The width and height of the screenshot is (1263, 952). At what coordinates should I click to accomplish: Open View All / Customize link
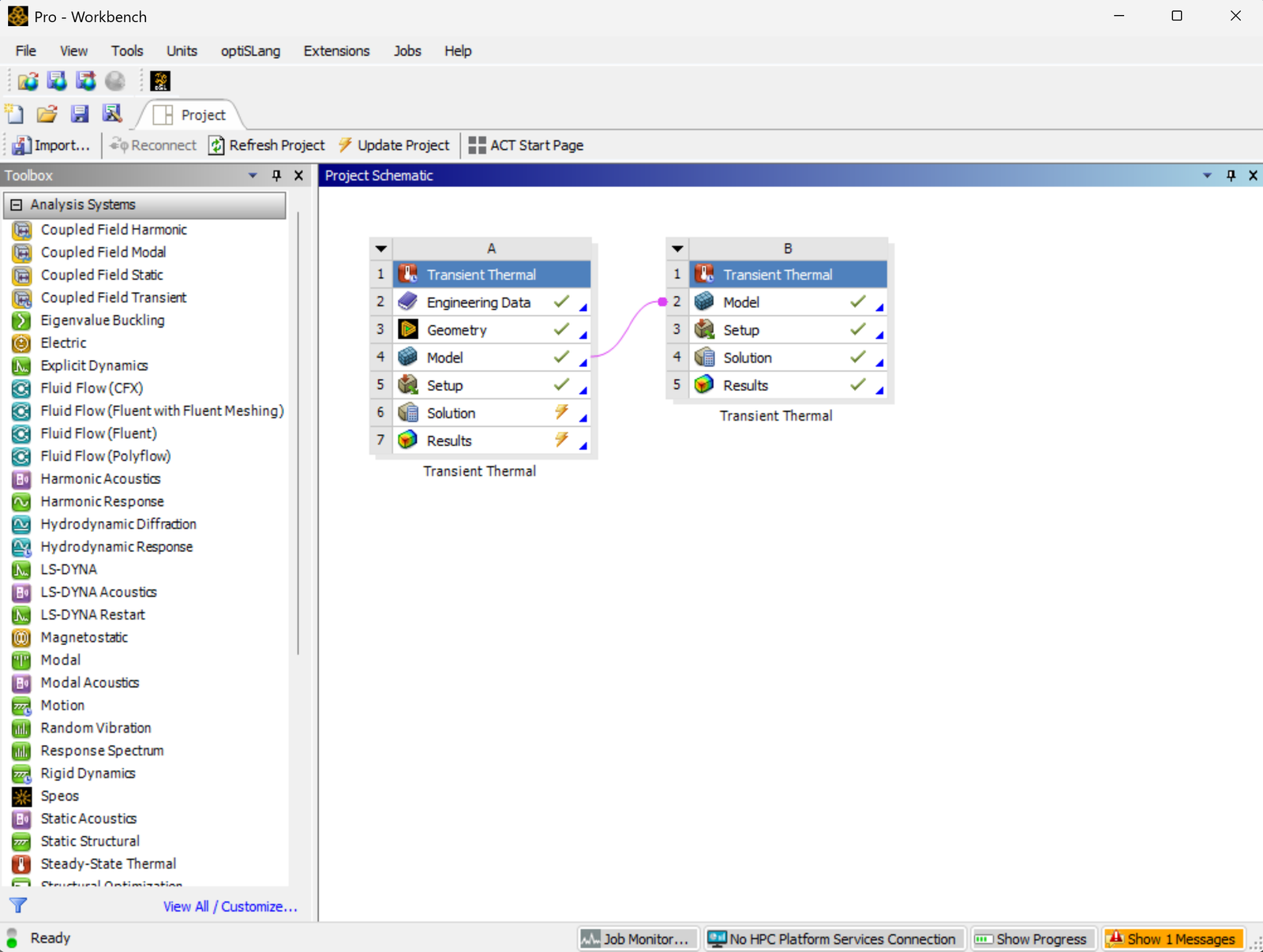coord(230,906)
